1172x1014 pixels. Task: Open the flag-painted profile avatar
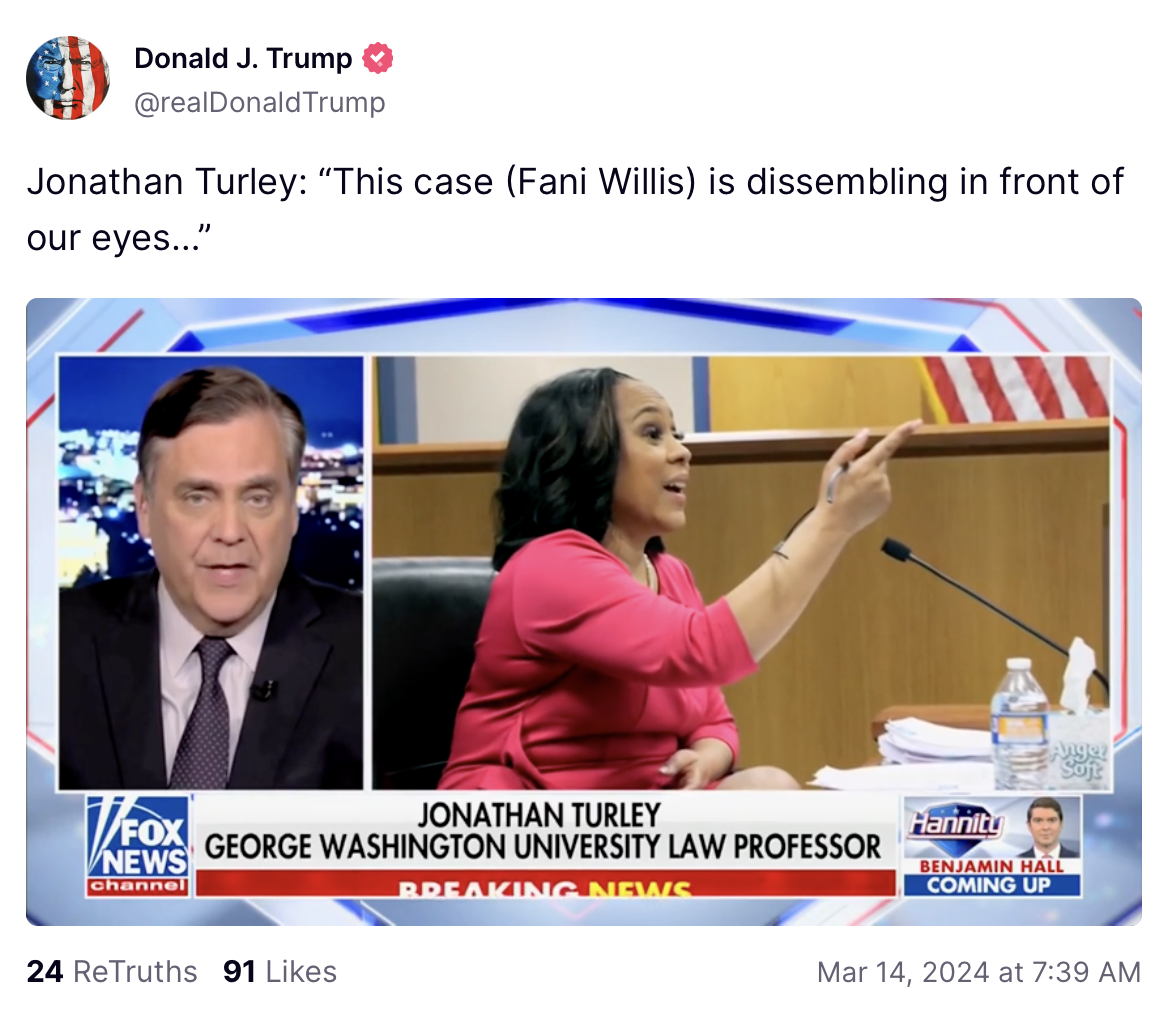click(68, 78)
